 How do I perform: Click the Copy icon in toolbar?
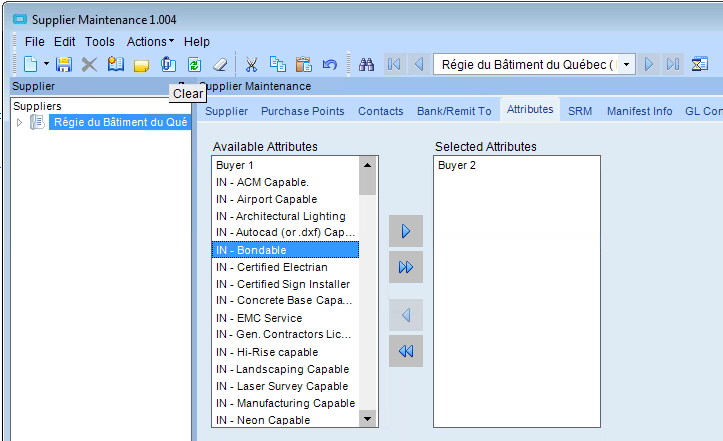(278, 64)
